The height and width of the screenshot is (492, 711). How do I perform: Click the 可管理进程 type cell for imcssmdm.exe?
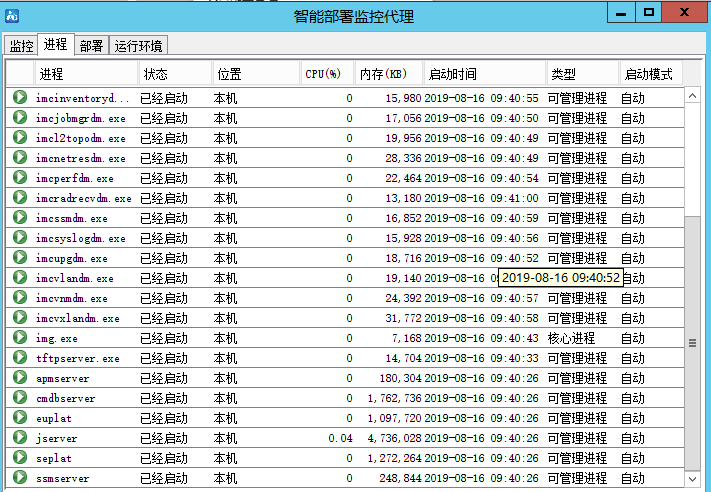[577, 218]
